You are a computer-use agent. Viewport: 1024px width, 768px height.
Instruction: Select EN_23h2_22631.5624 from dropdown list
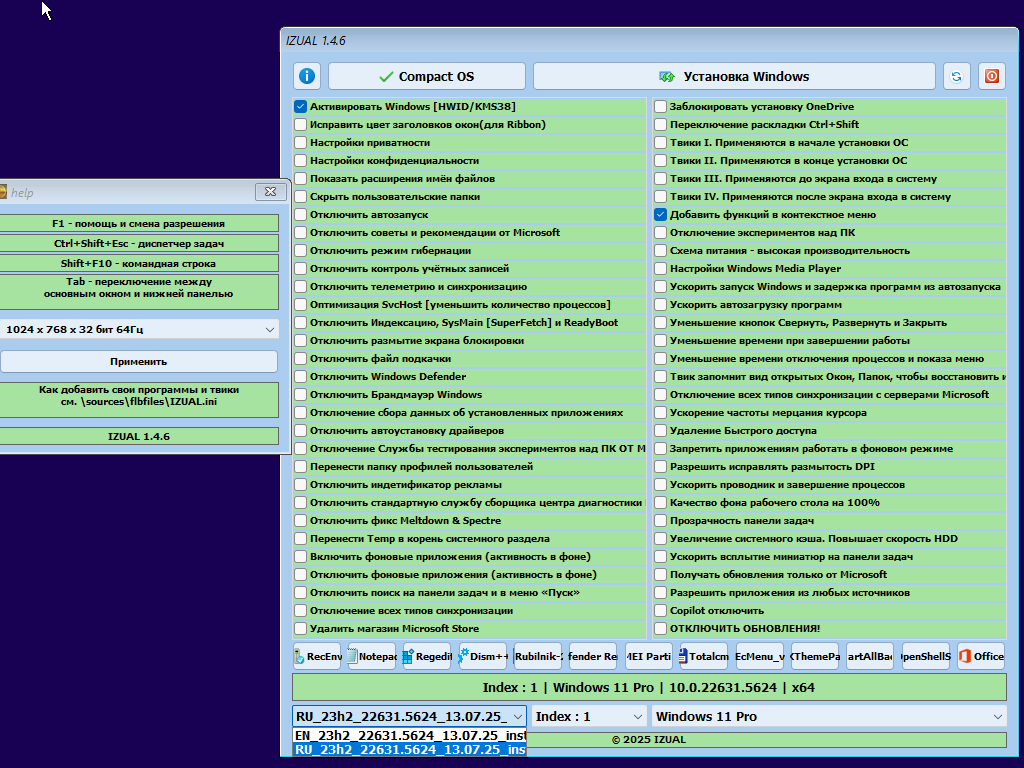[409, 735]
